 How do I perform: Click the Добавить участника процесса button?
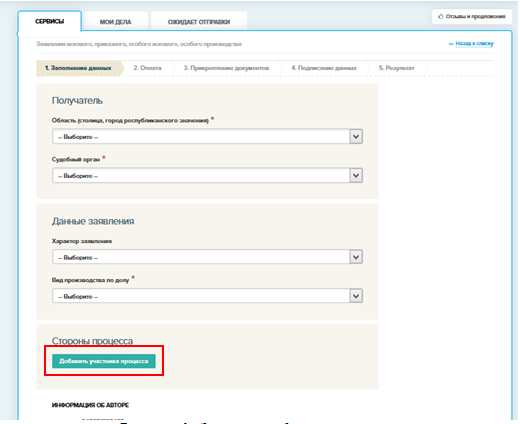pos(104,361)
